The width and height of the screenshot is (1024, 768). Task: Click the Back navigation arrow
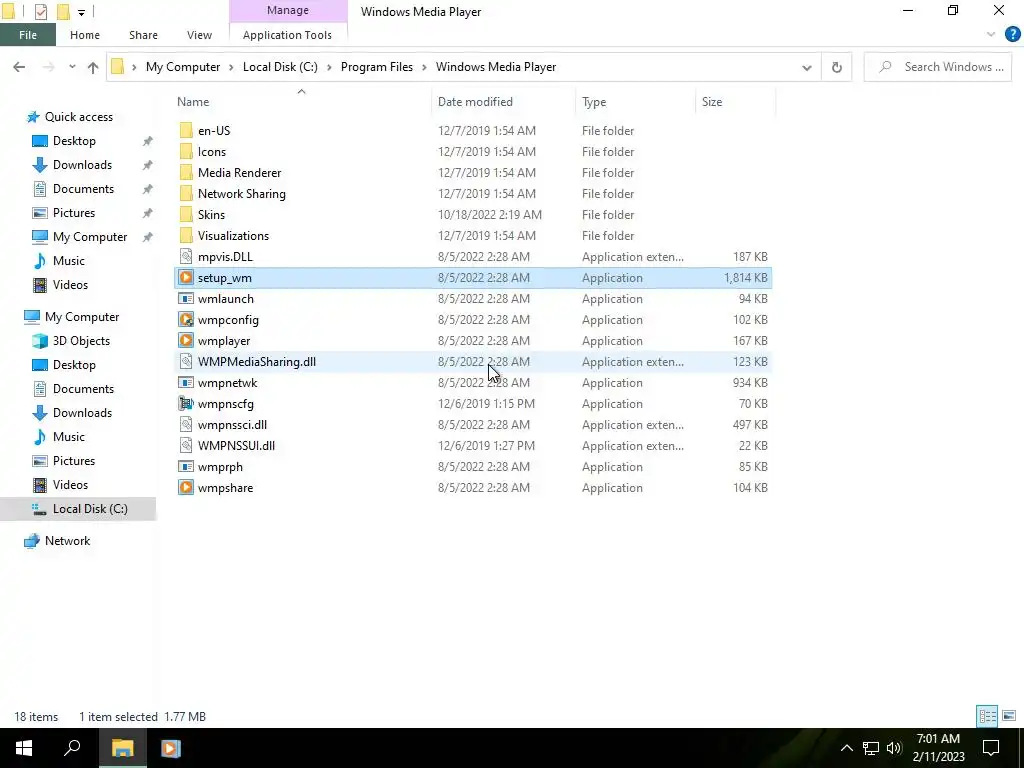(x=19, y=67)
